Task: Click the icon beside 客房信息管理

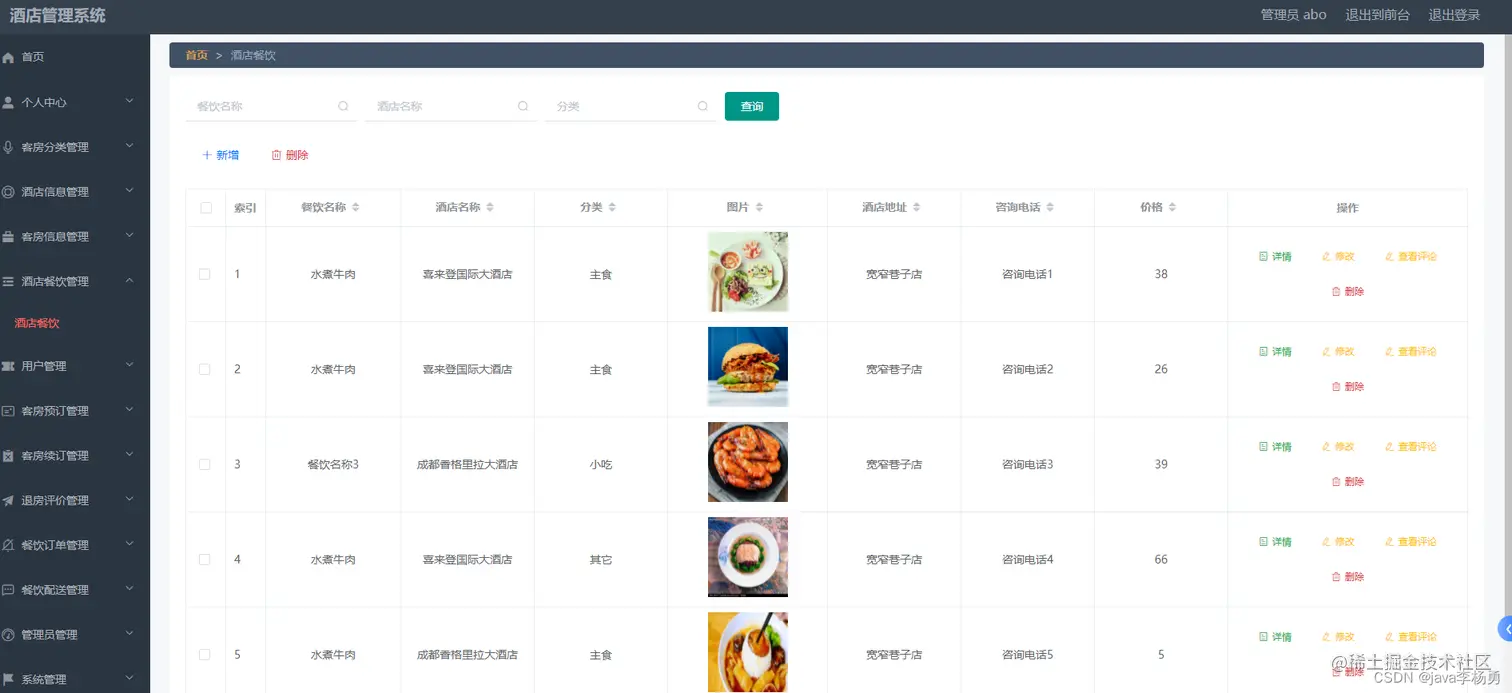Action: click(8, 237)
